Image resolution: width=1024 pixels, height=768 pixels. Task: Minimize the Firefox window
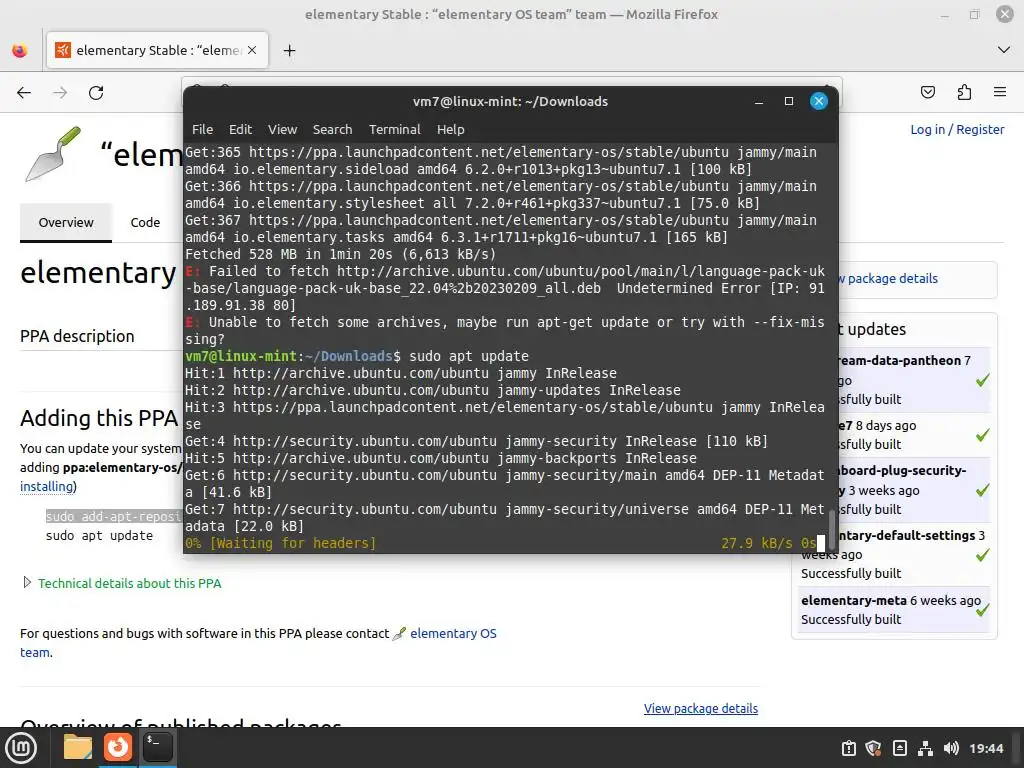[x=944, y=14]
